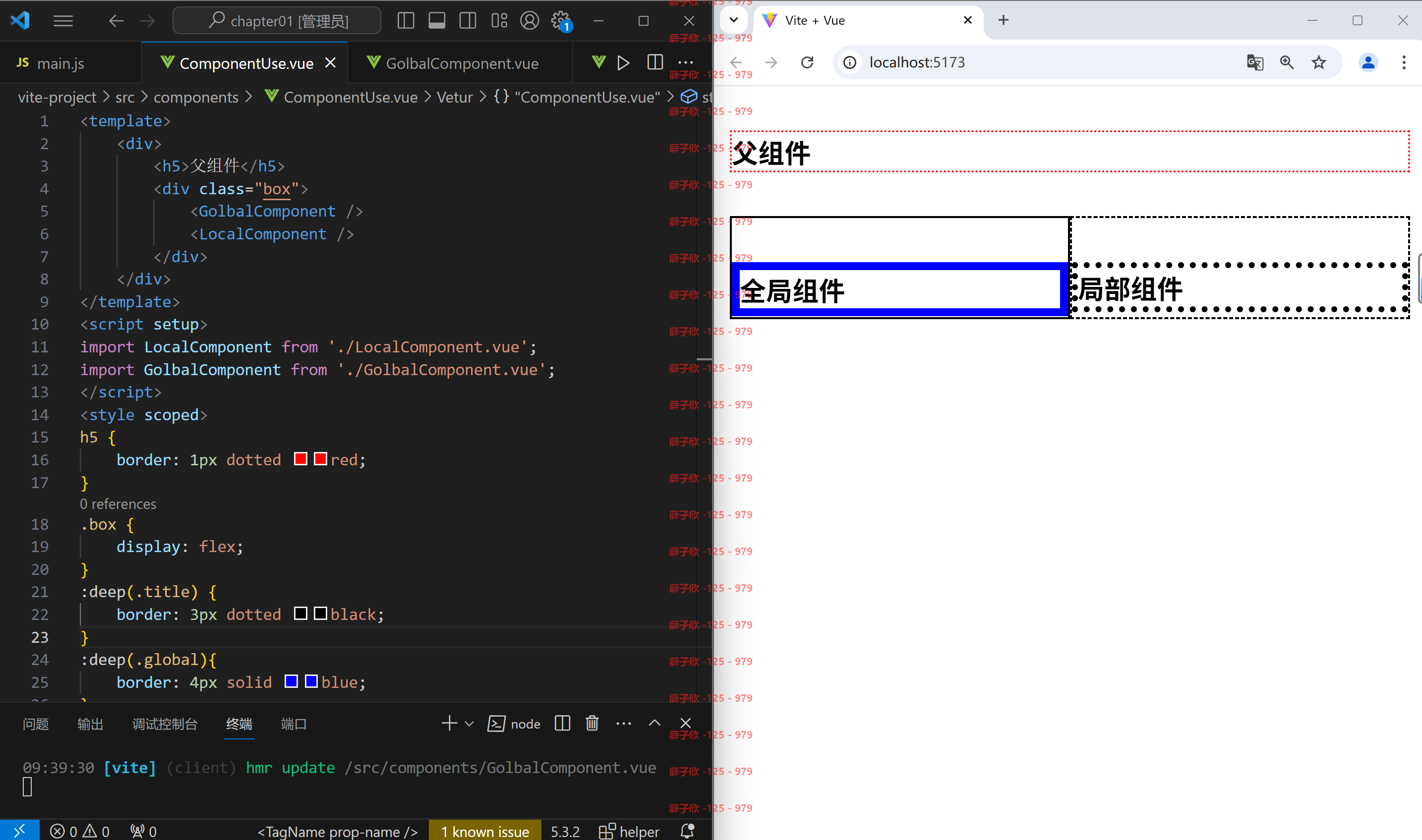Image resolution: width=1422 pixels, height=840 pixels.
Task: Close the Vite + Vue browser tab
Action: (968, 20)
